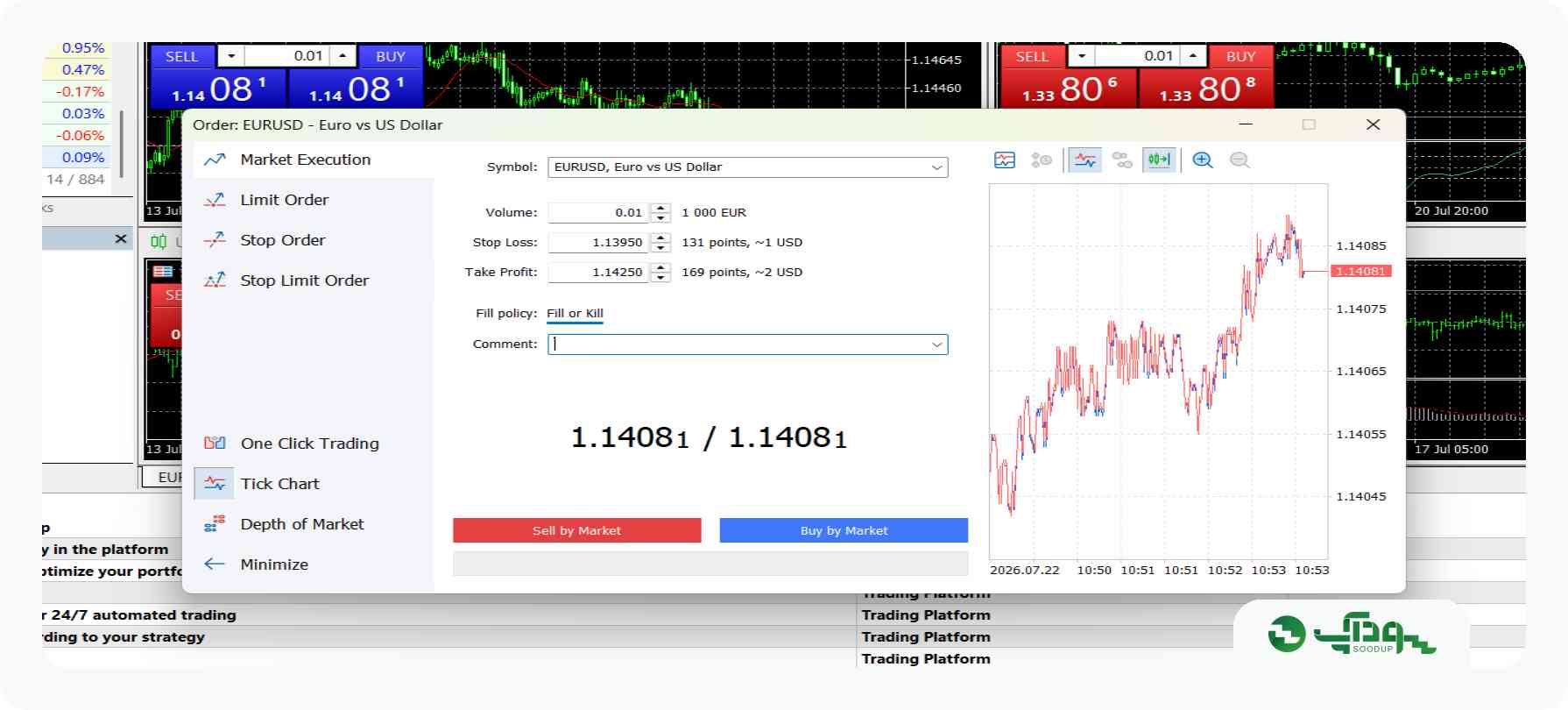The image size is (1568, 710).
Task: Click Buy by Market button
Action: tap(844, 530)
